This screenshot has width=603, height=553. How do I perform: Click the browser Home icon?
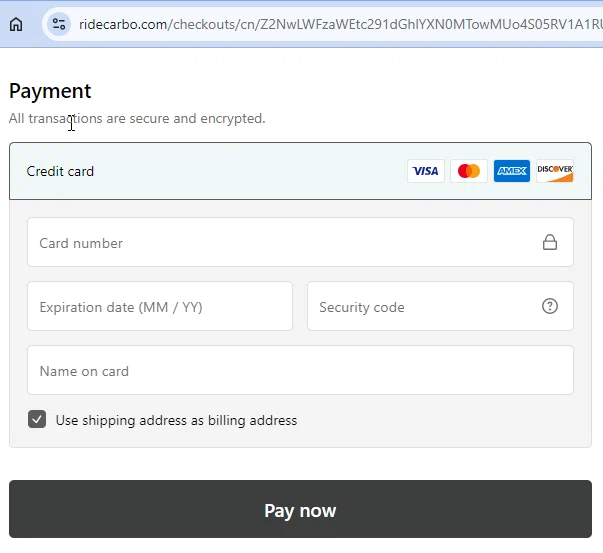(x=16, y=24)
